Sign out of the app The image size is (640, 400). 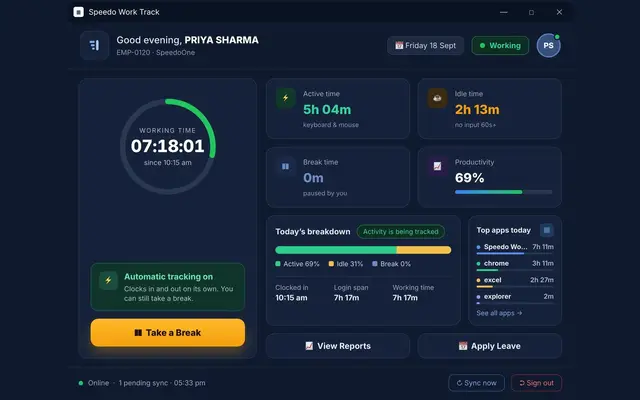(x=536, y=383)
